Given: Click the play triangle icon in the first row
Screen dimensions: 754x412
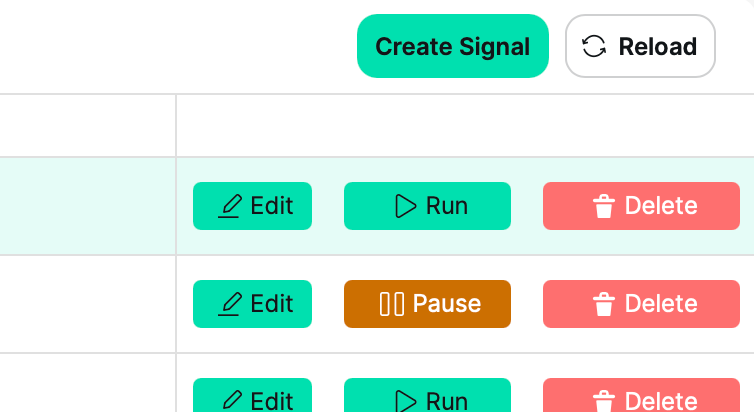Looking at the screenshot, I should (x=405, y=206).
